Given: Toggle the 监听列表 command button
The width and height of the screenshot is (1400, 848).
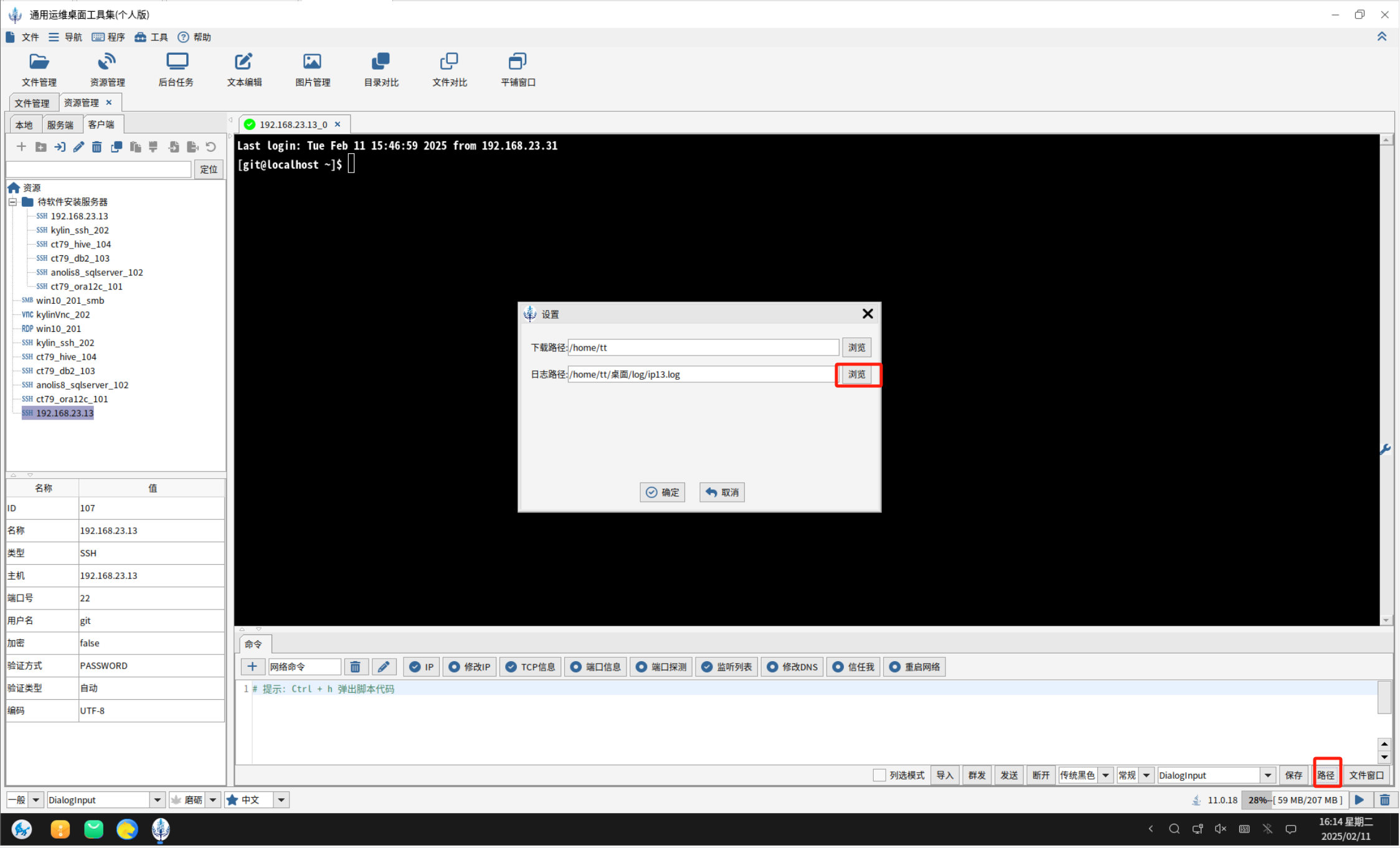Looking at the screenshot, I should [726, 667].
